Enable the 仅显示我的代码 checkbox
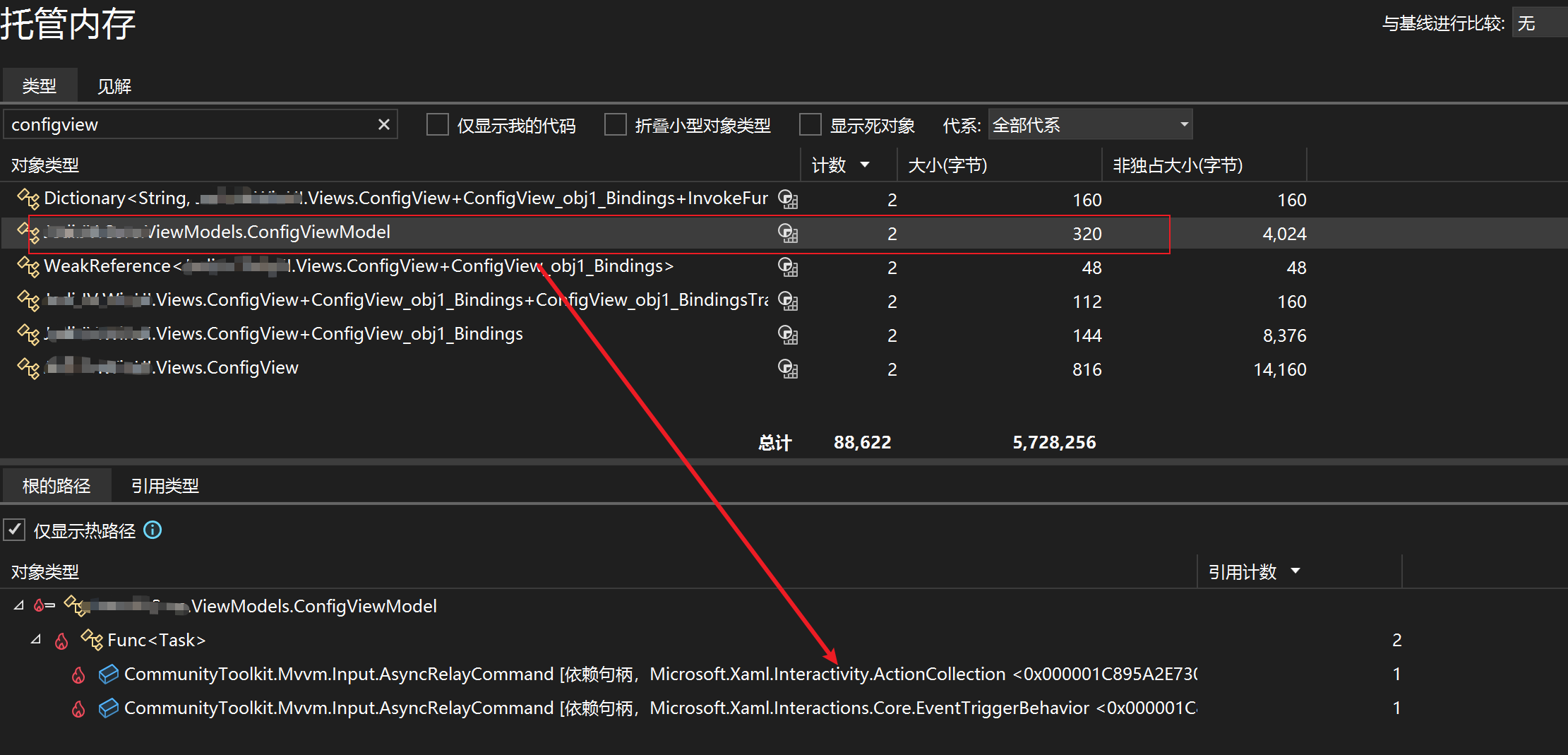 pos(438,124)
